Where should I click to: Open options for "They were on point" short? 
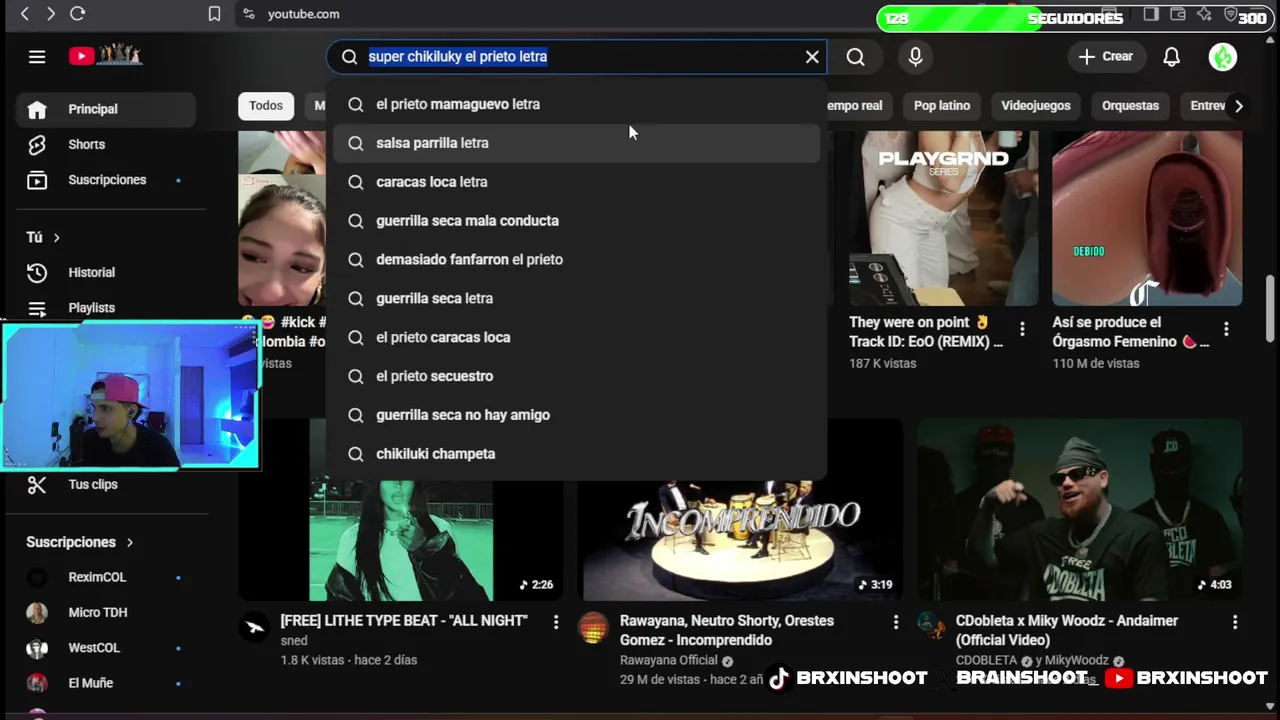1021,329
